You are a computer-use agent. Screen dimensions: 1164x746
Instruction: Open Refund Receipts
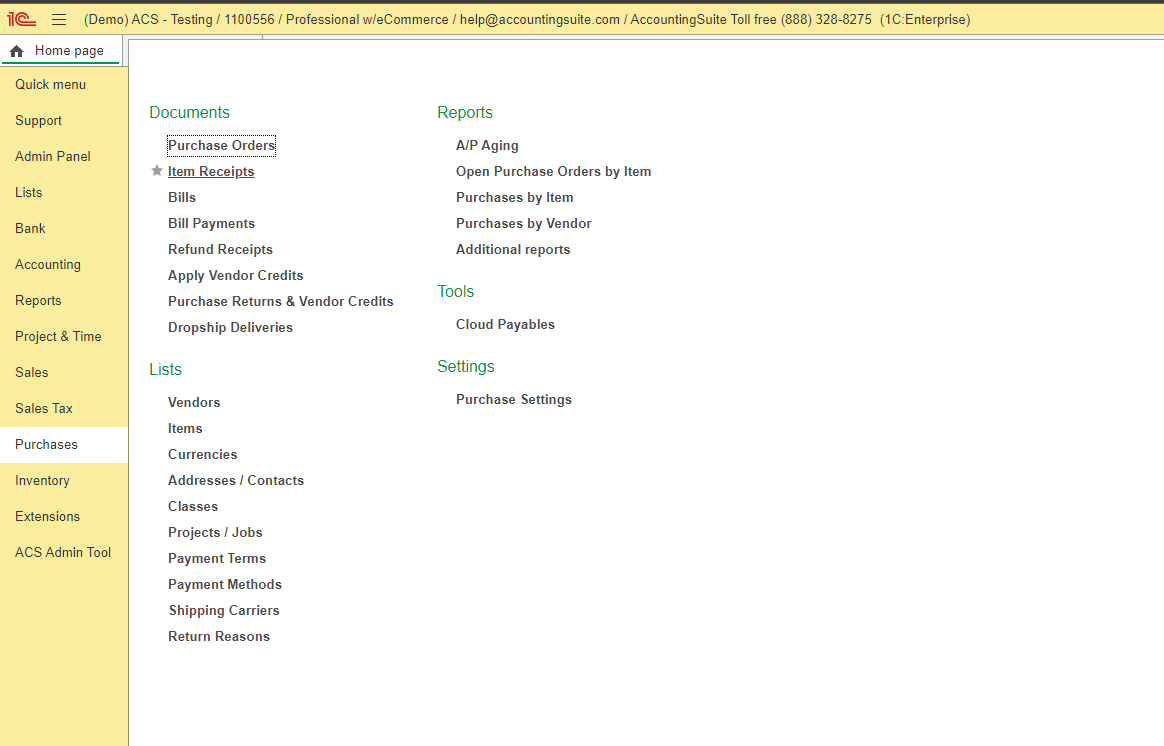point(220,249)
